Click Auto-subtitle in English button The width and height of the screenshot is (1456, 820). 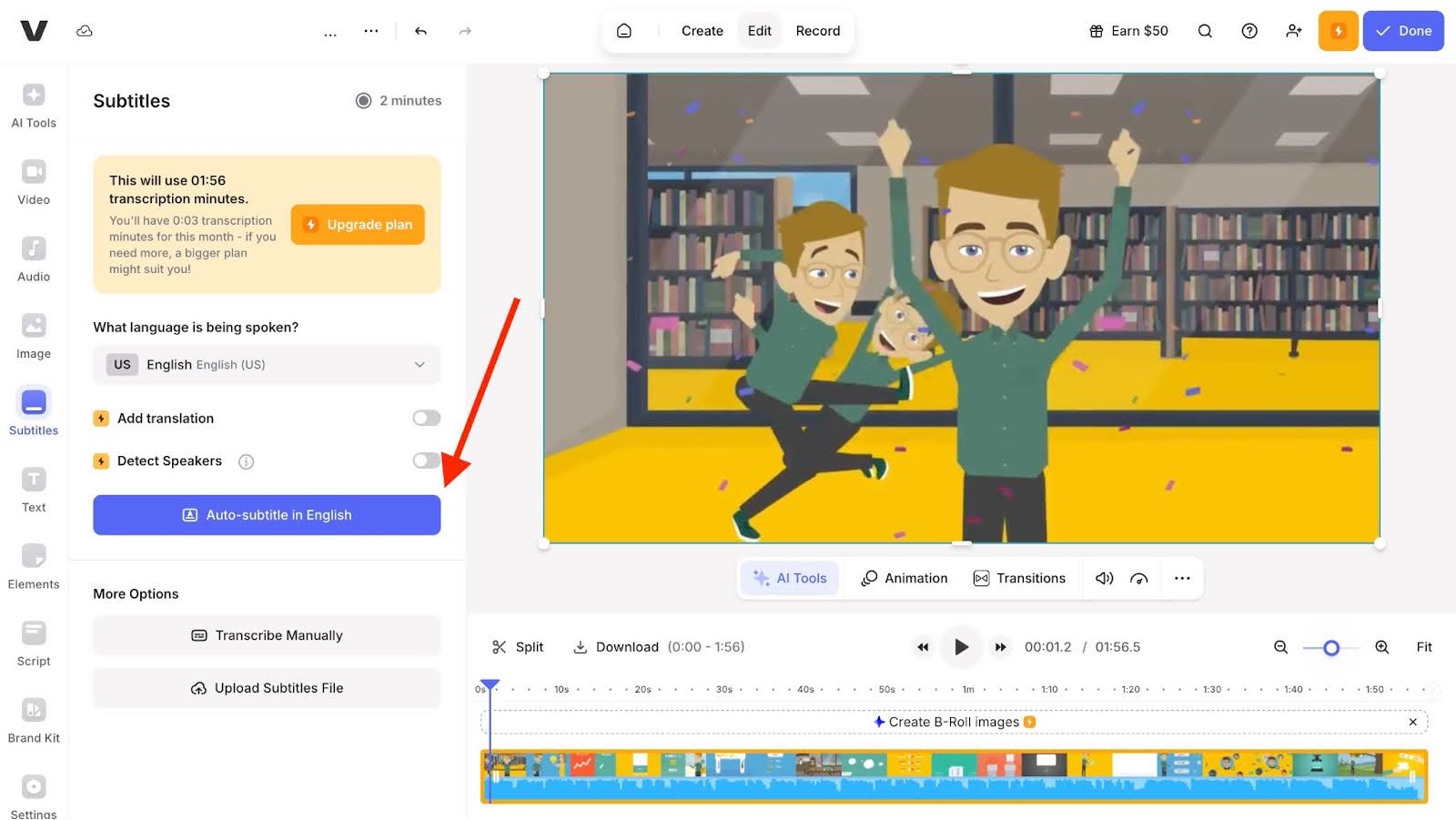click(267, 515)
